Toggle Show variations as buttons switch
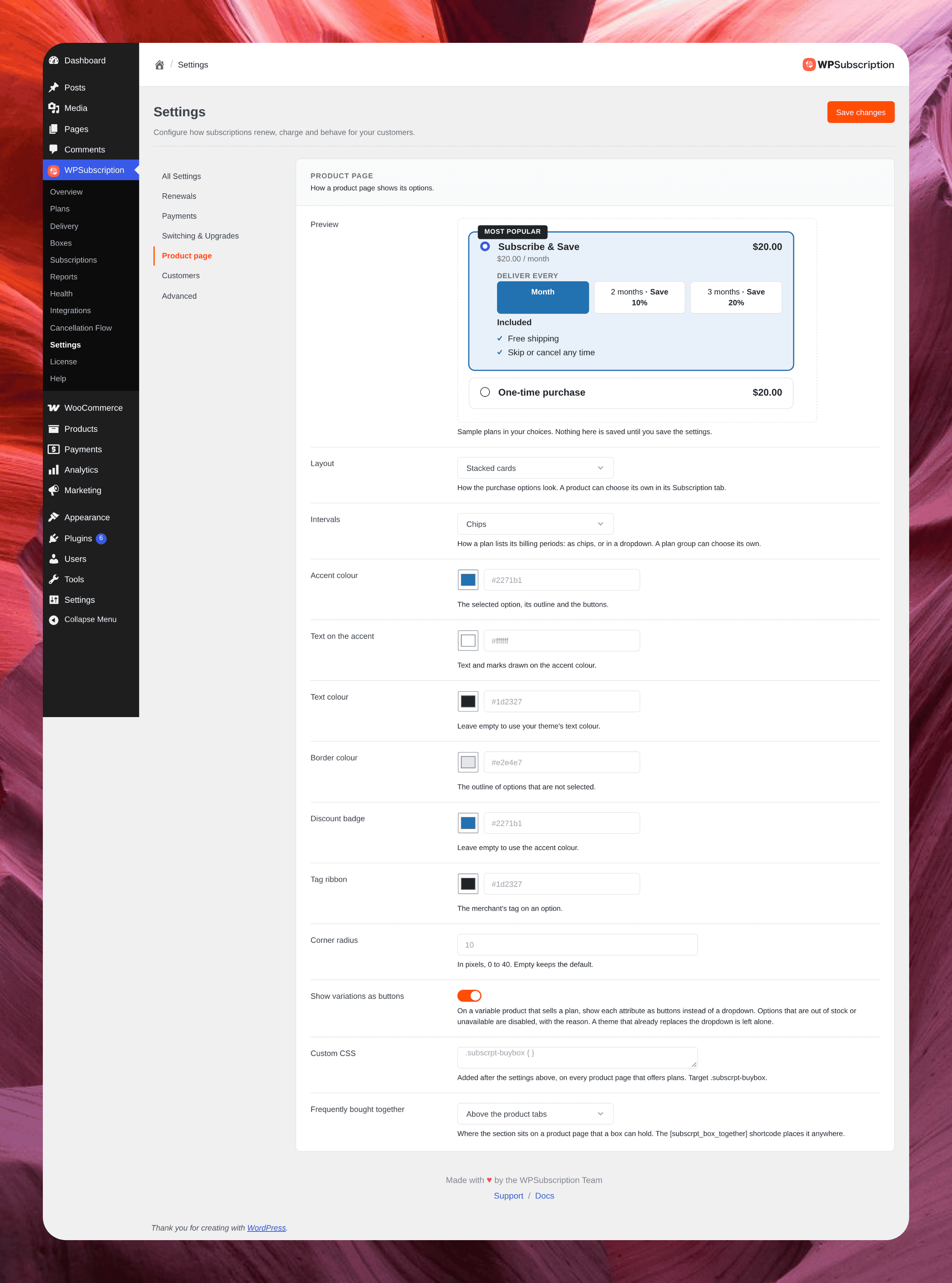 click(x=469, y=995)
